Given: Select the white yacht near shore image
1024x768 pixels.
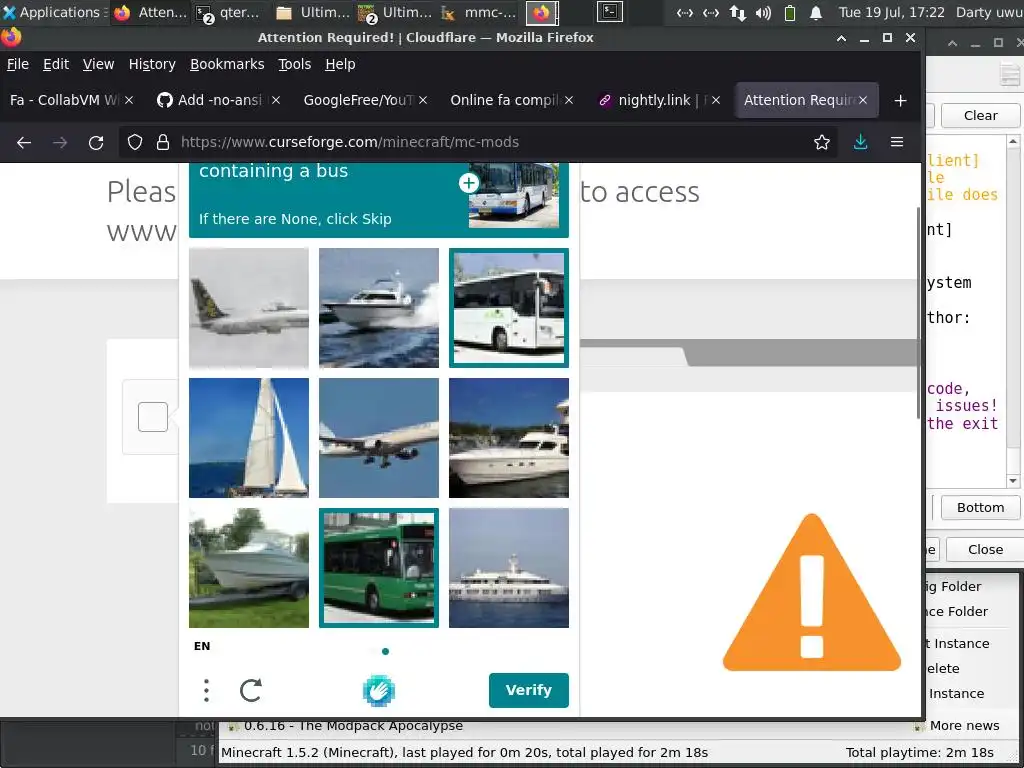Looking at the screenshot, I should click(x=509, y=438).
